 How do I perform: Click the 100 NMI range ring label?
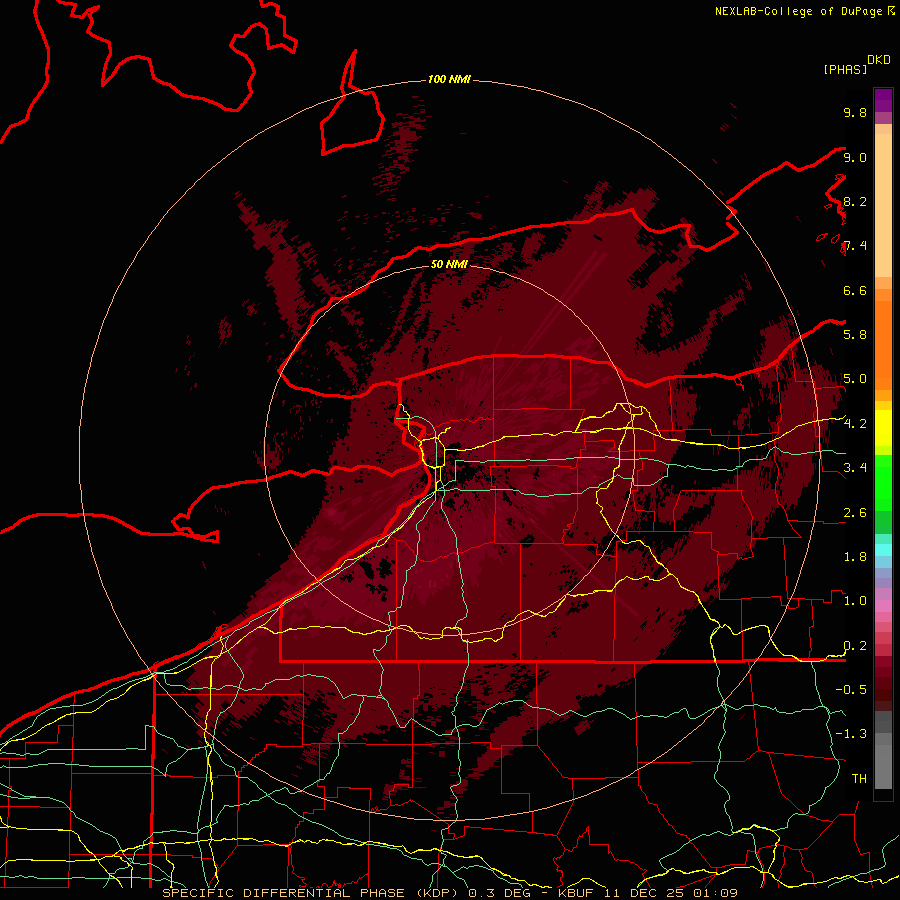(x=449, y=79)
